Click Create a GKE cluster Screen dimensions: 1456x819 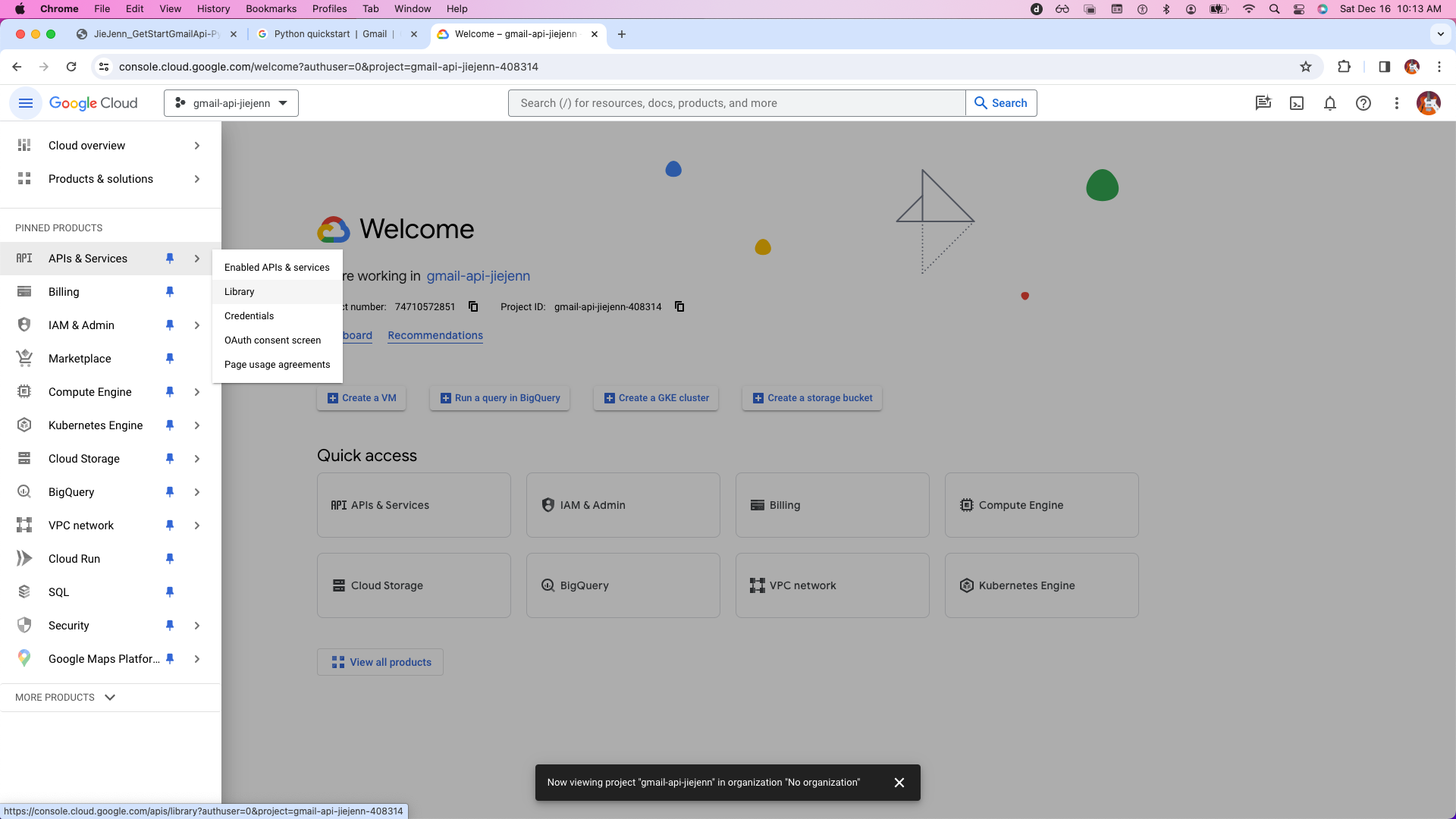click(656, 398)
